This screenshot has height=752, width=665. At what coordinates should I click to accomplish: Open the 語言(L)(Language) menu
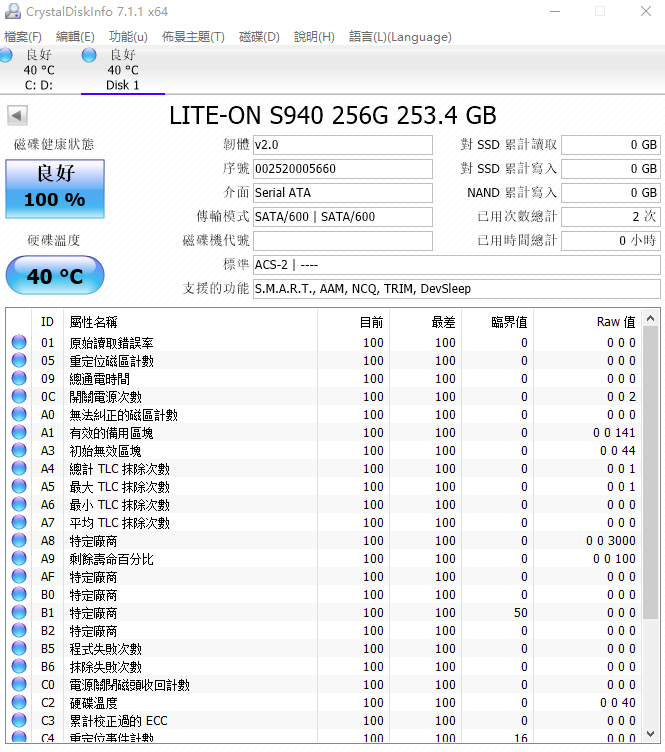(400, 36)
